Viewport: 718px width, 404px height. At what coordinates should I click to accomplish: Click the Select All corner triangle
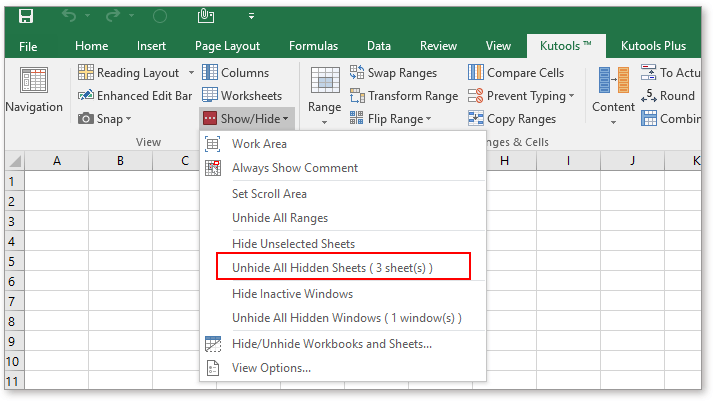point(15,161)
